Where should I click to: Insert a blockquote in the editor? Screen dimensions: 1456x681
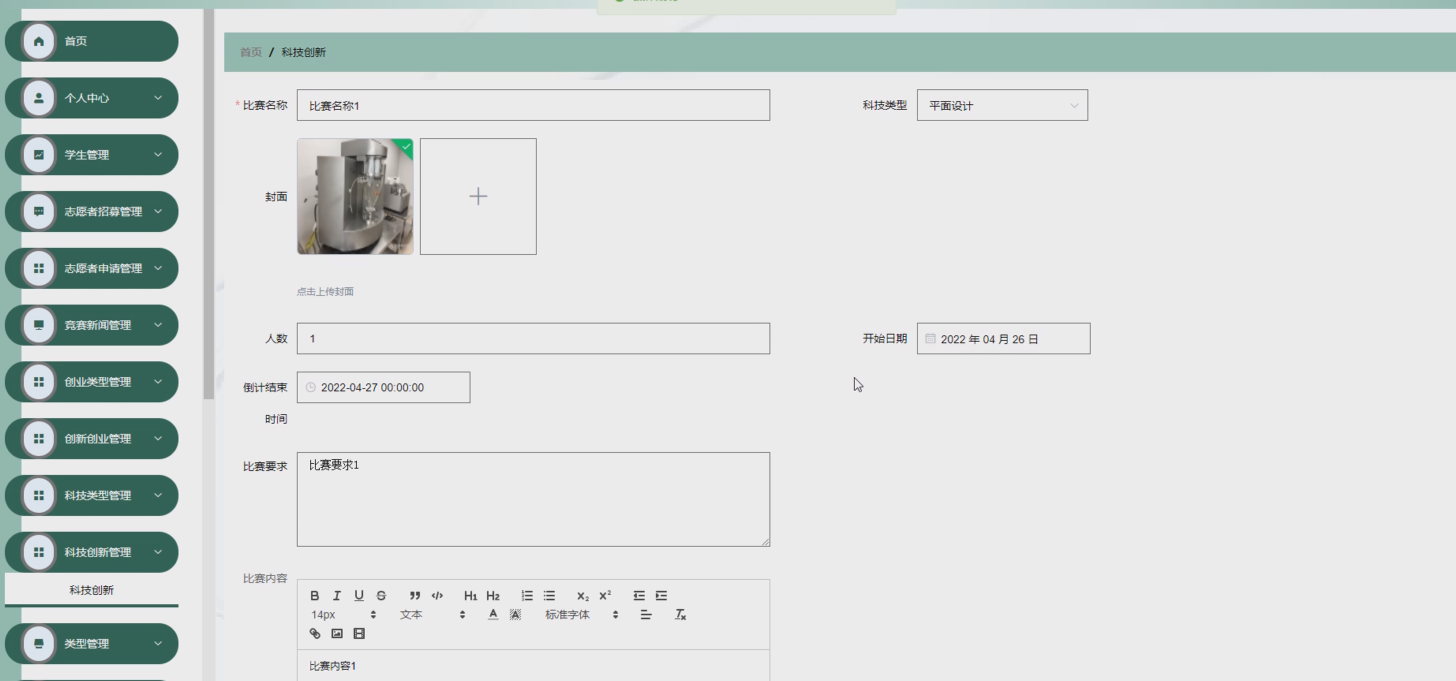coord(415,596)
